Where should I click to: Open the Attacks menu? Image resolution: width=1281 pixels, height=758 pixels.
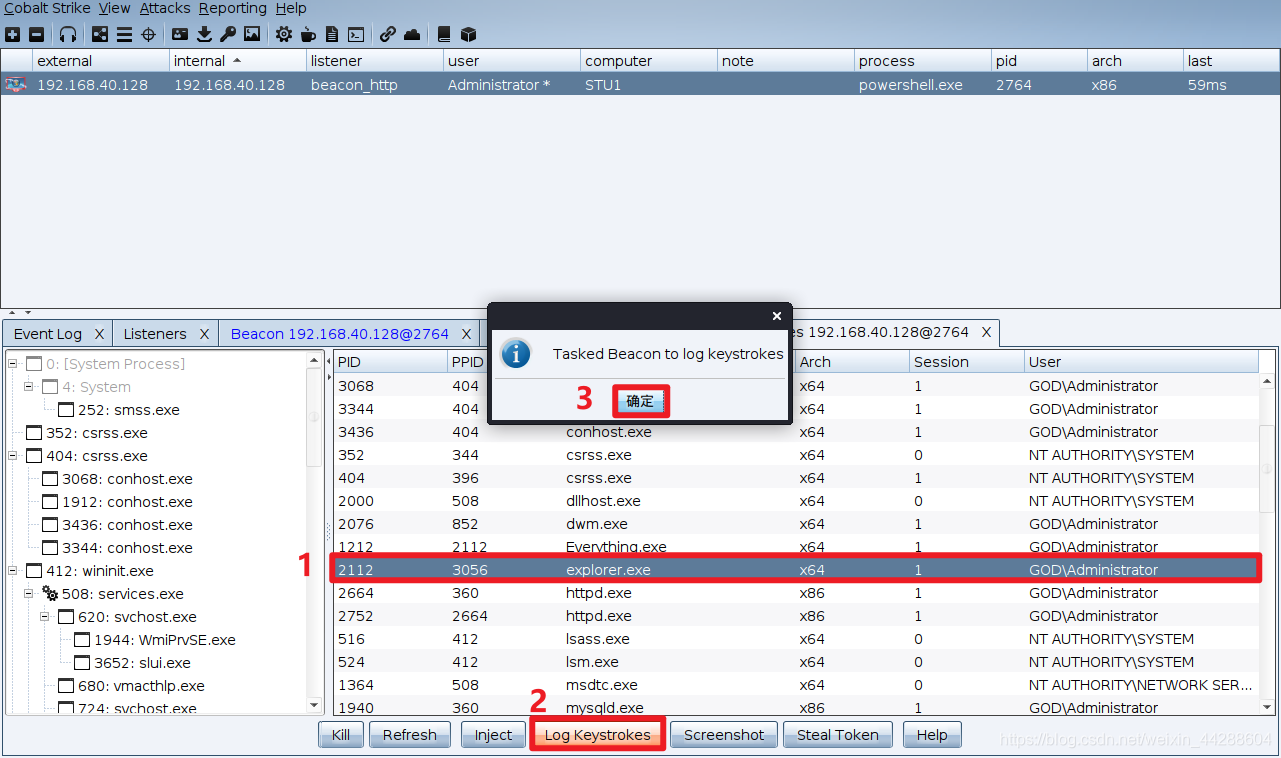point(165,8)
